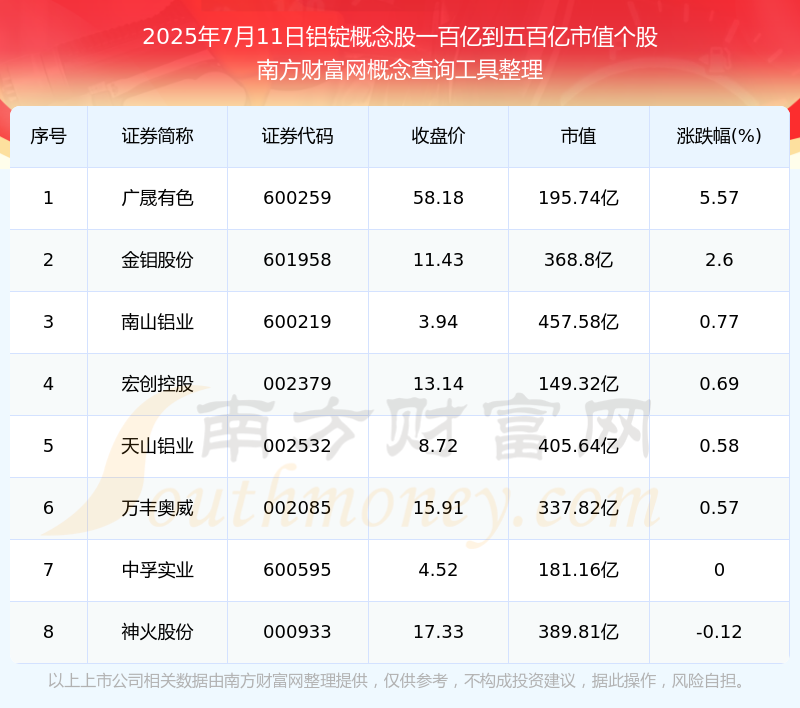Image resolution: width=800 pixels, height=708 pixels.
Task: Click change percentage -0.12
Action: point(719,632)
